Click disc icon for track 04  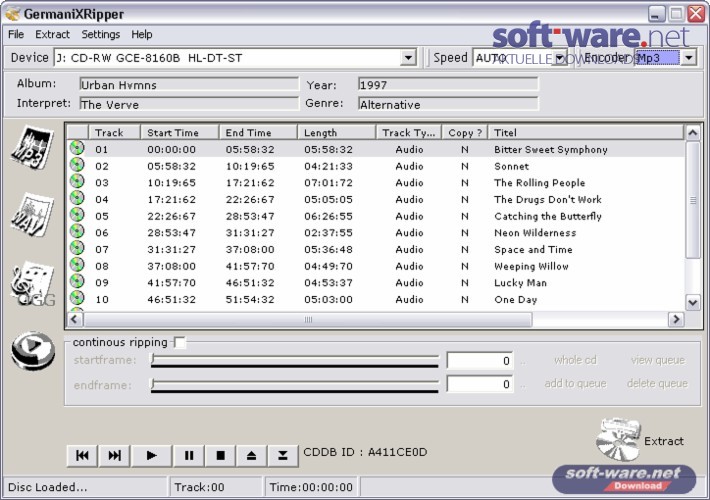point(77,198)
